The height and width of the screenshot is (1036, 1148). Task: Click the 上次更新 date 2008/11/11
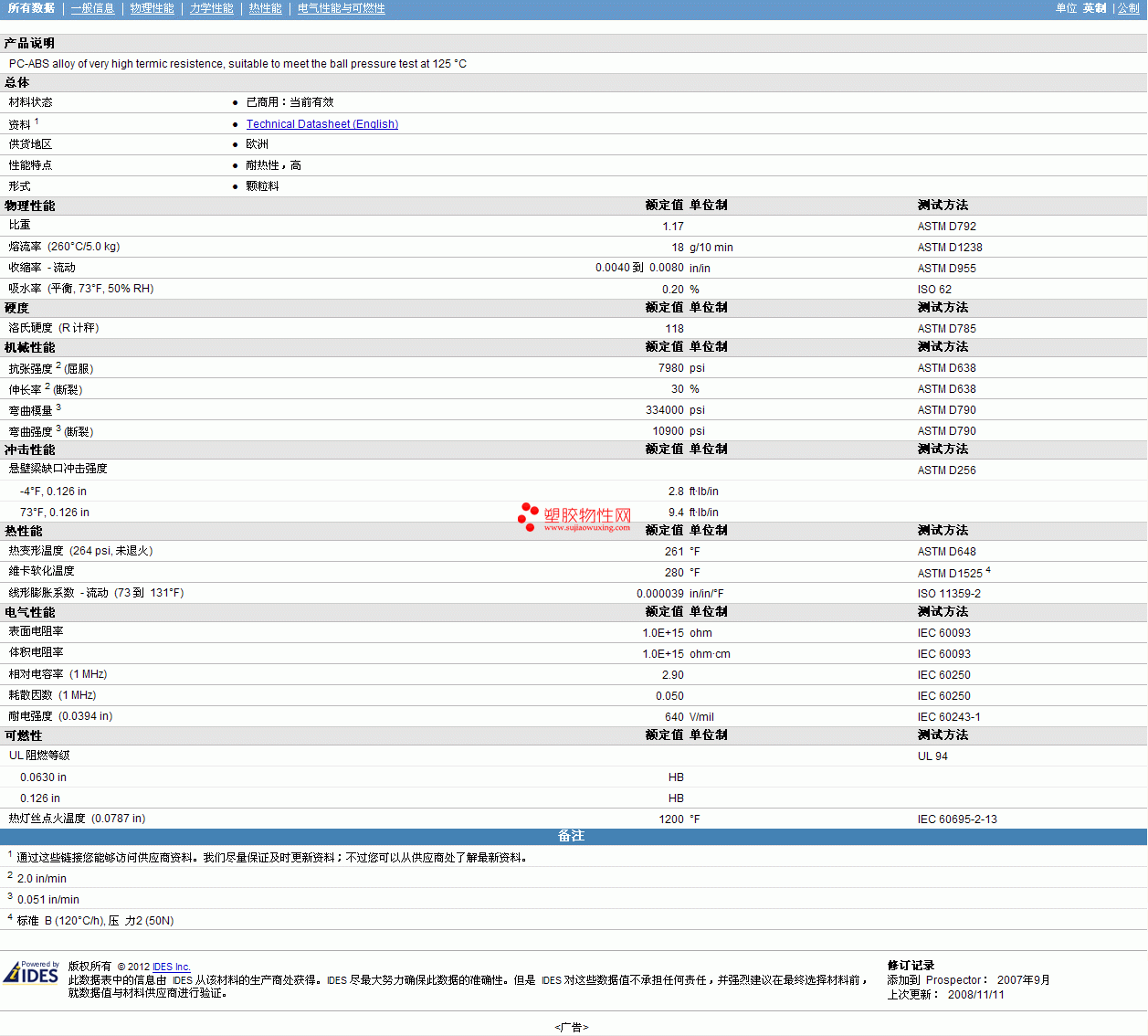(x=976, y=995)
